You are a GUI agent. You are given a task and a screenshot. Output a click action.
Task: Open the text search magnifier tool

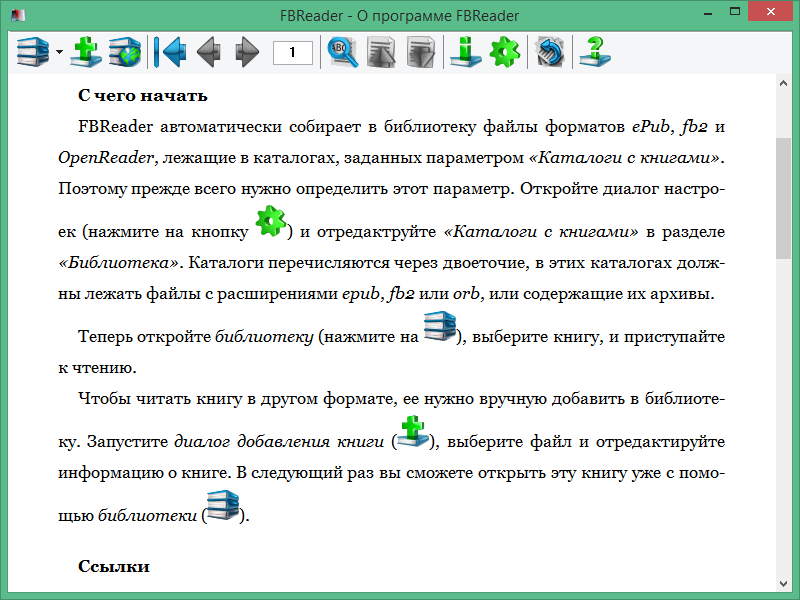pos(342,52)
